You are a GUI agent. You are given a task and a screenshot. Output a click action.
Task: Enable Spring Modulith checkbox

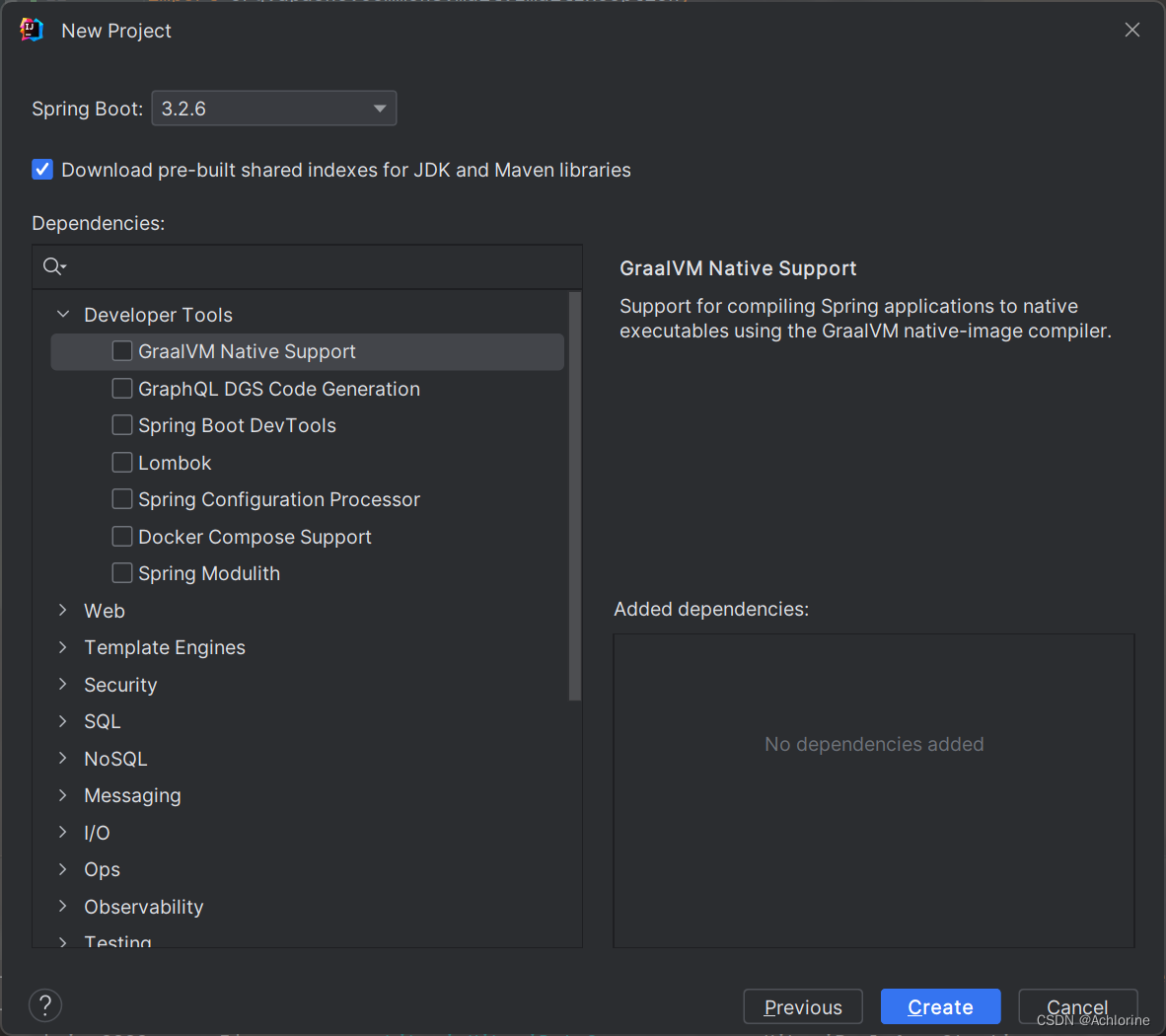122,572
